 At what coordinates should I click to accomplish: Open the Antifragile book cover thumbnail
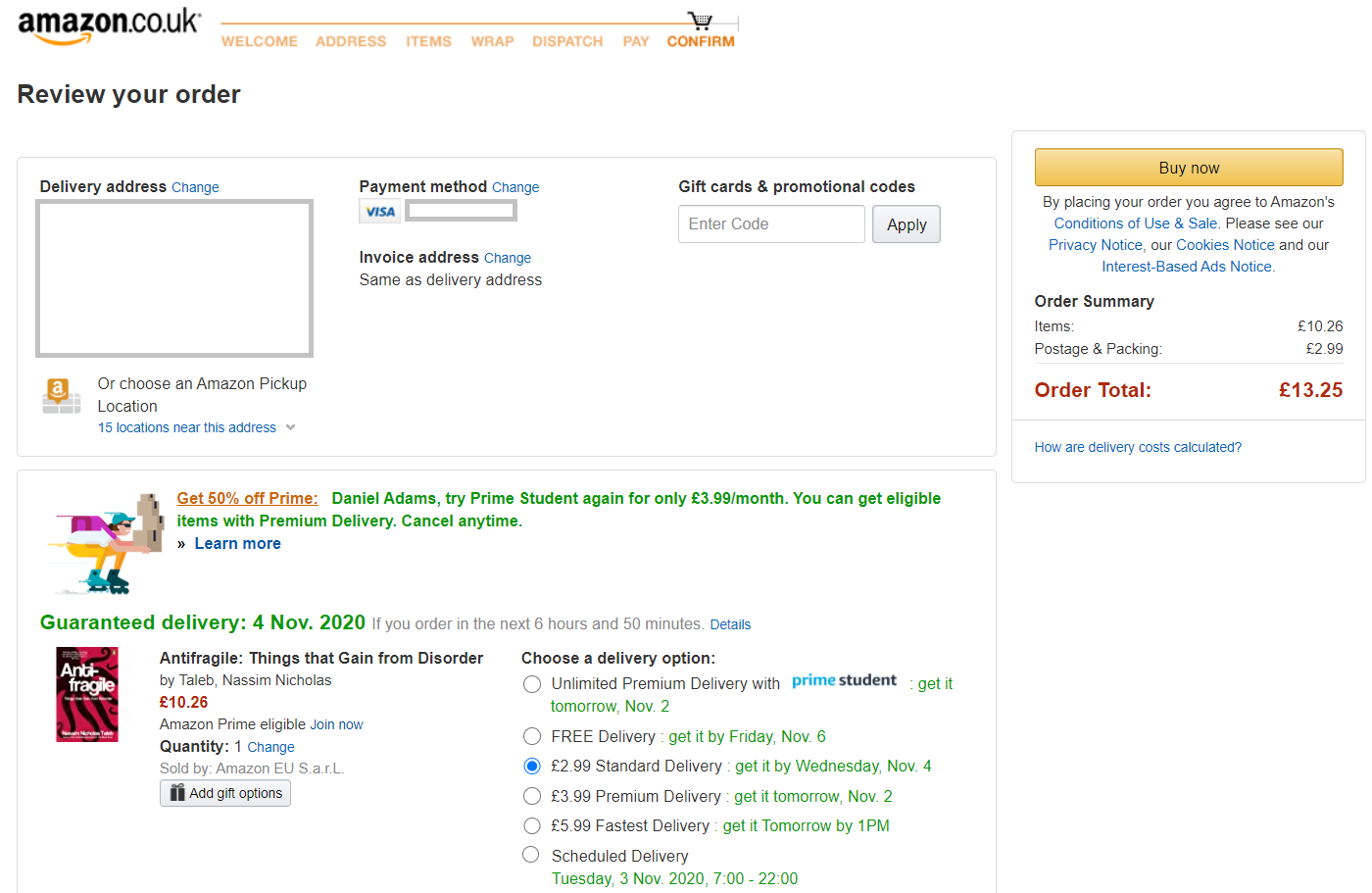pos(87,694)
